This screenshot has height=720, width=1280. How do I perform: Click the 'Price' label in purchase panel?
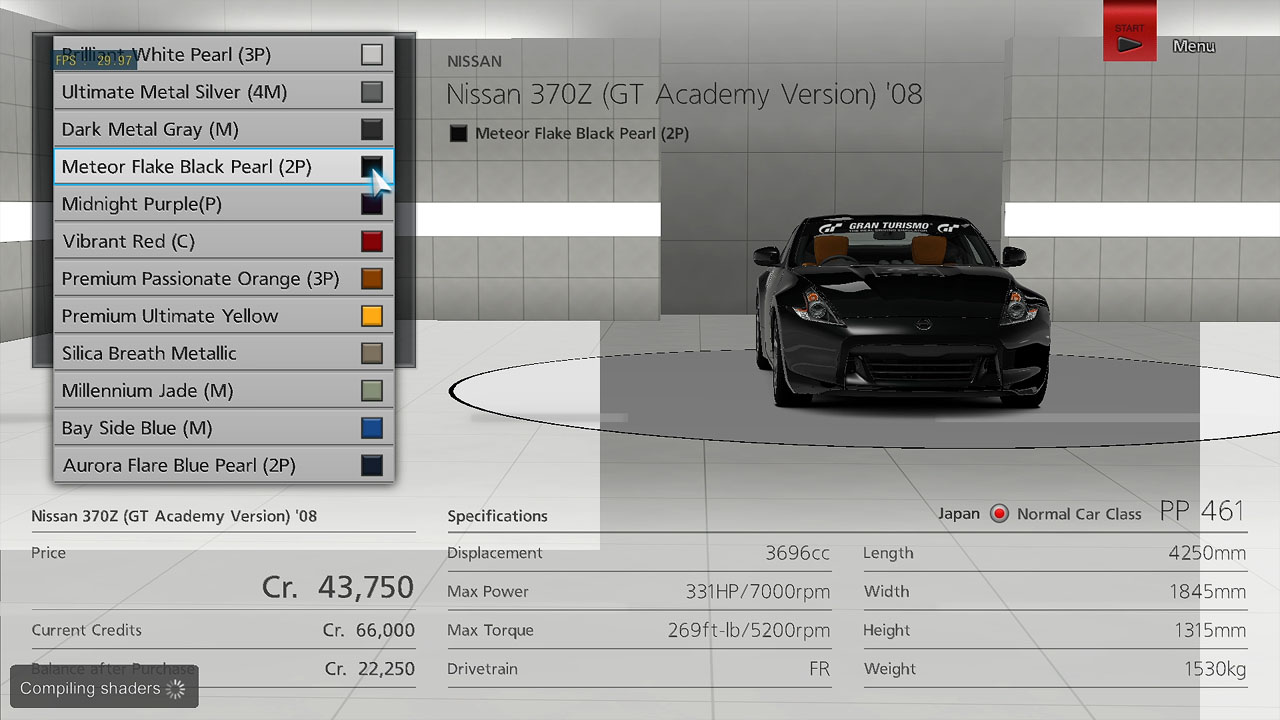(48, 553)
